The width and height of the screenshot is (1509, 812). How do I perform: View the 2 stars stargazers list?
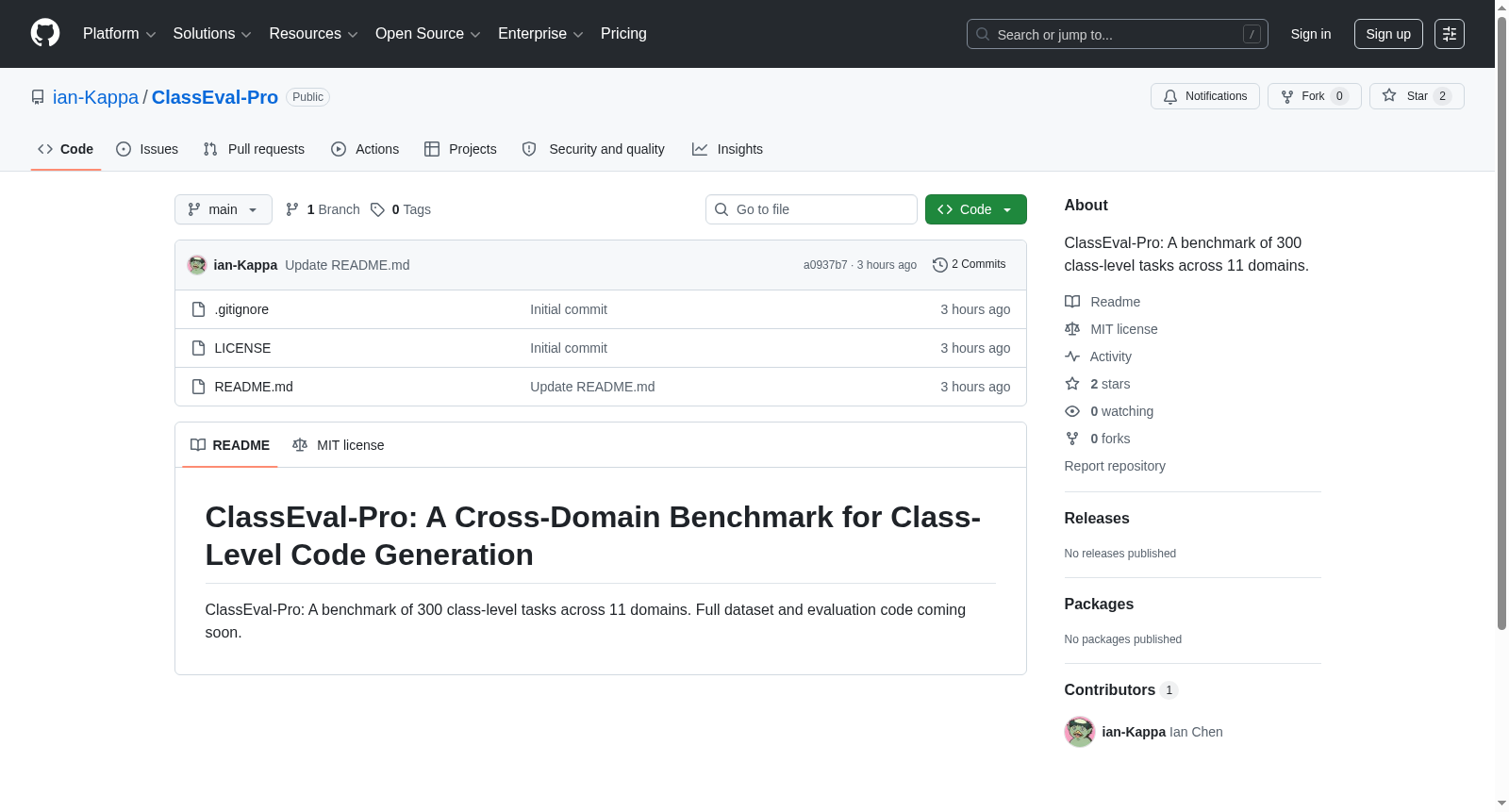coord(1098,384)
